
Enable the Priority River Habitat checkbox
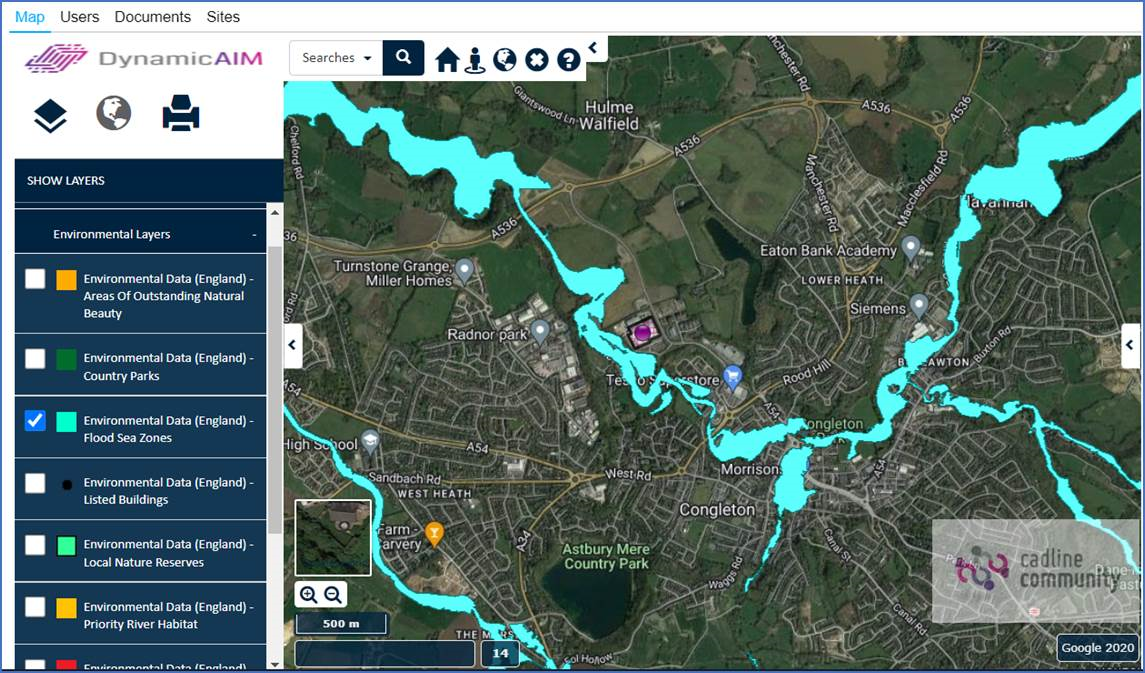pyautogui.click(x=35, y=607)
